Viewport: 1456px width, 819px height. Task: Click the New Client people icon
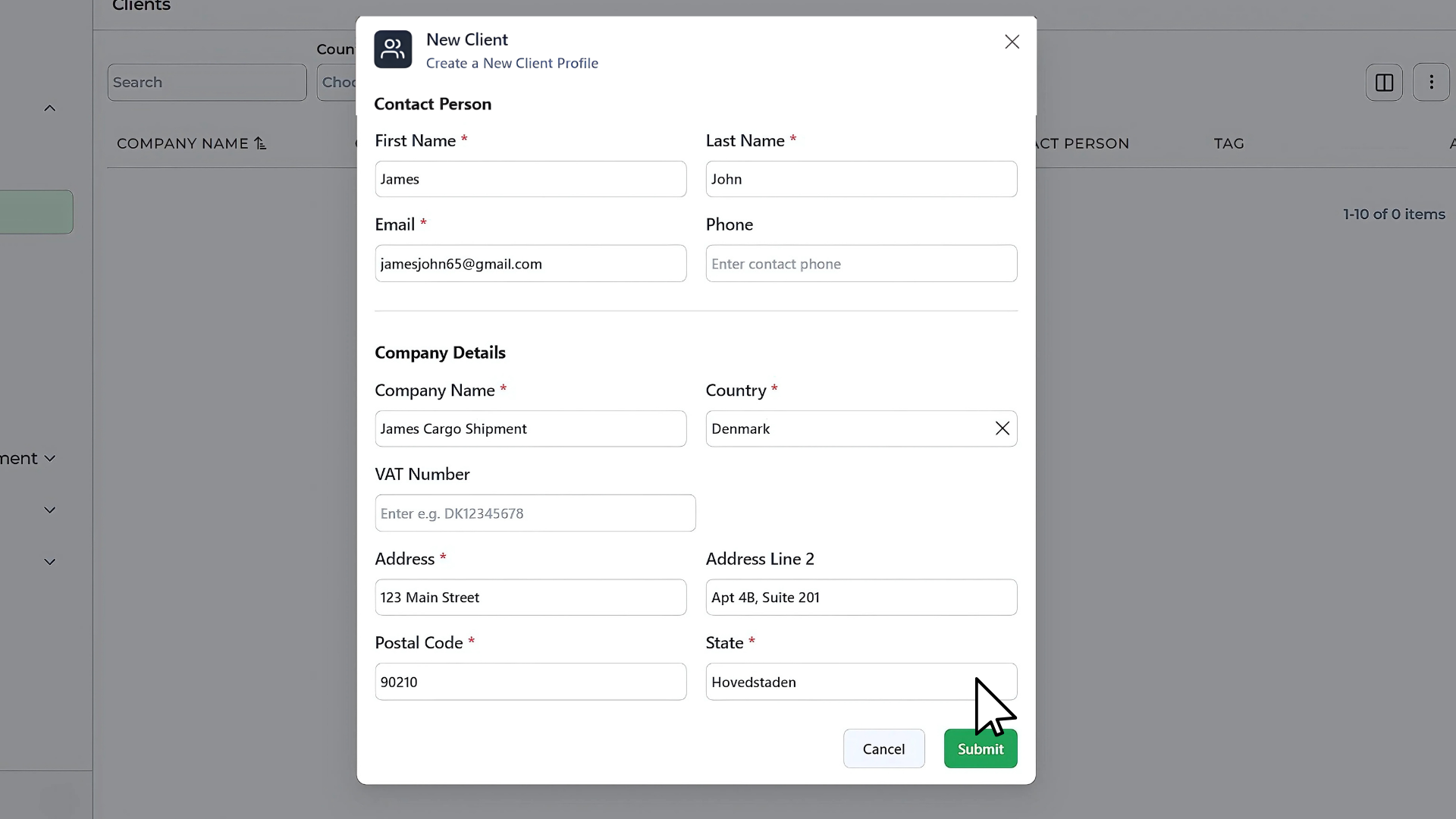click(393, 49)
